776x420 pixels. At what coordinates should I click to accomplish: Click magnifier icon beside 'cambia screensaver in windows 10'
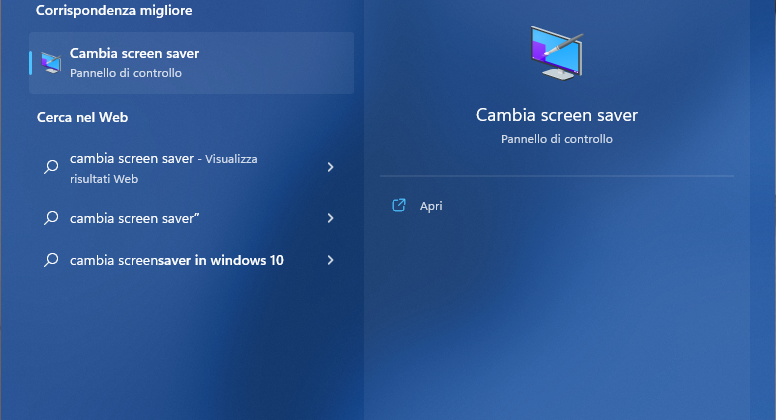(x=51, y=260)
